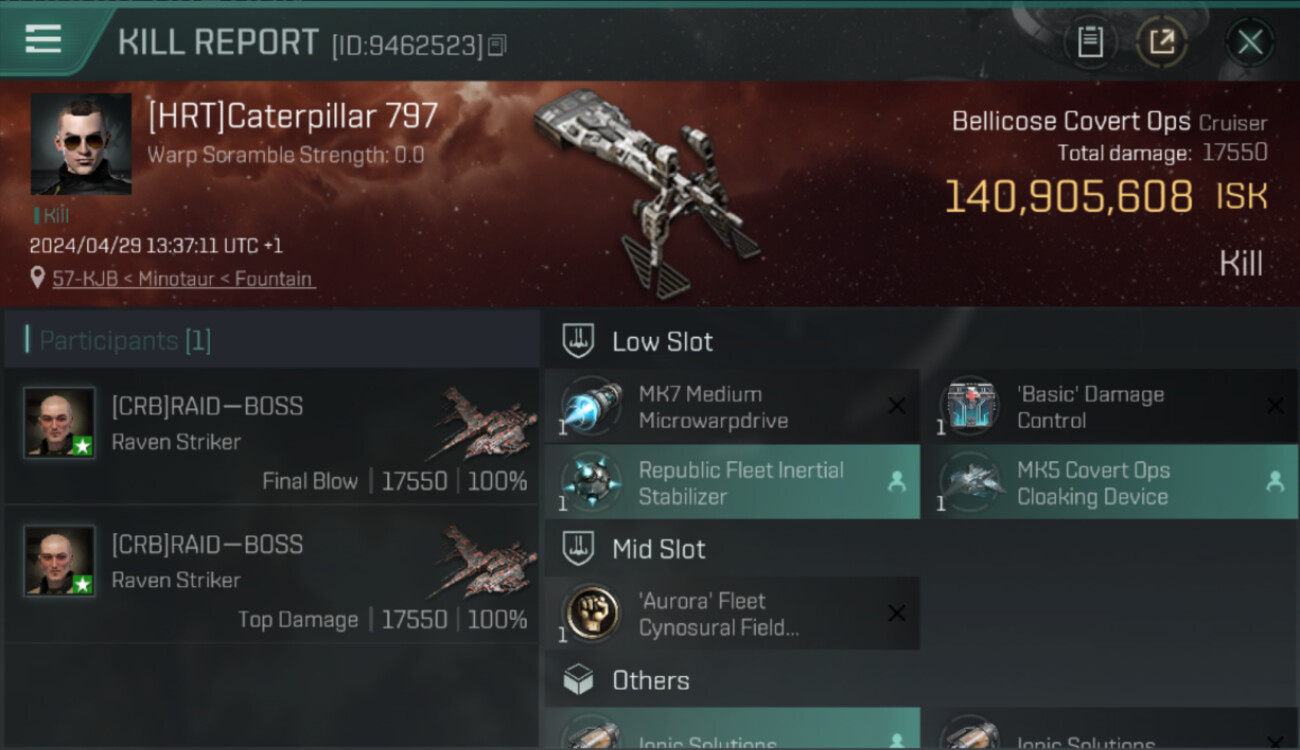Open RAID-BOSS Top Damage participant entry
Viewport: 1300px width, 750px height.
coord(272,574)
